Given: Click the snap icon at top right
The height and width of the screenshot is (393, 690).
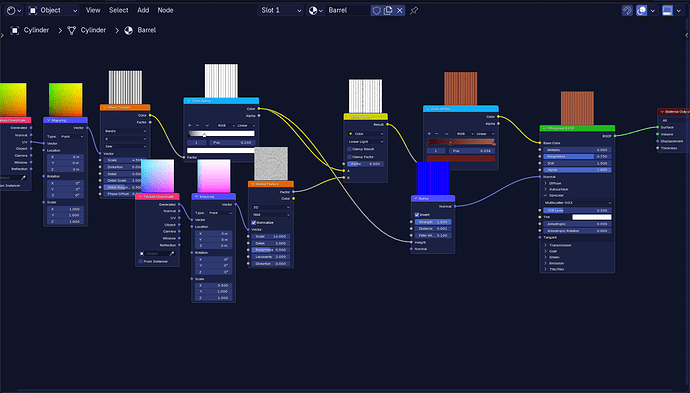Looking at the screenshot, I should coord(627,10).
